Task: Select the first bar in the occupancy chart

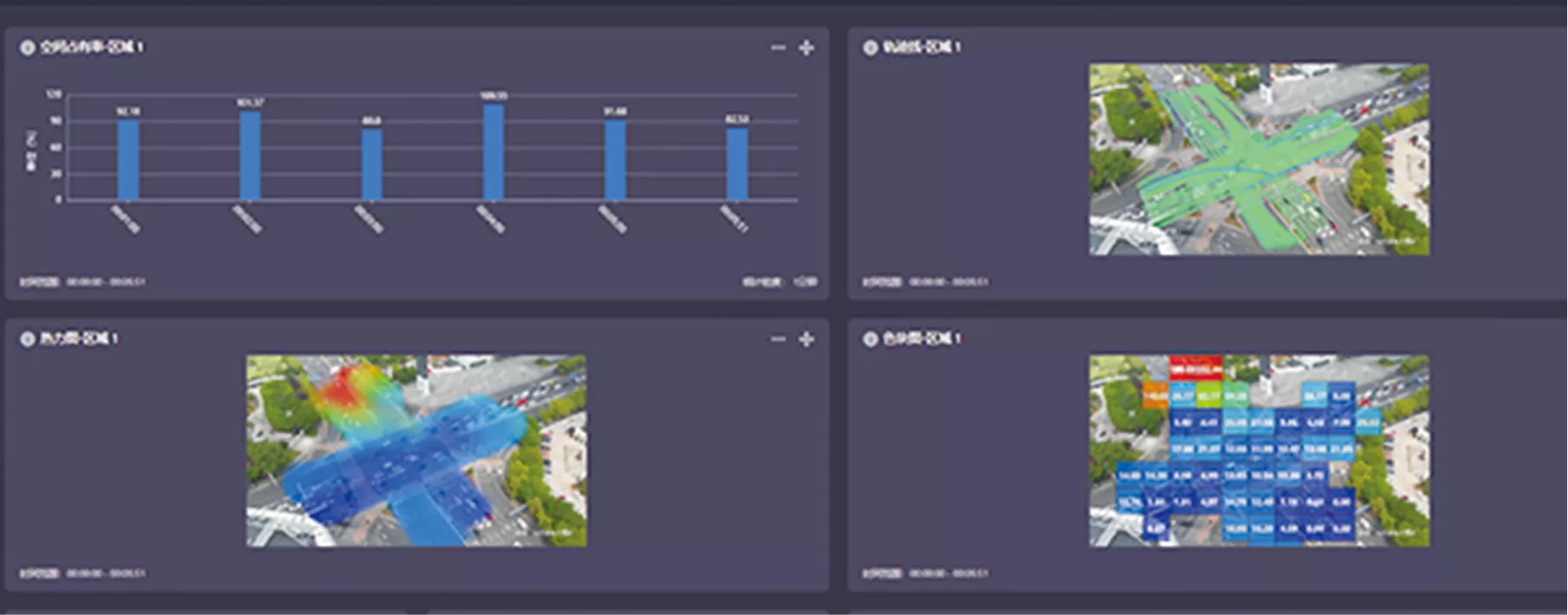Action: (x=128, y=159)
